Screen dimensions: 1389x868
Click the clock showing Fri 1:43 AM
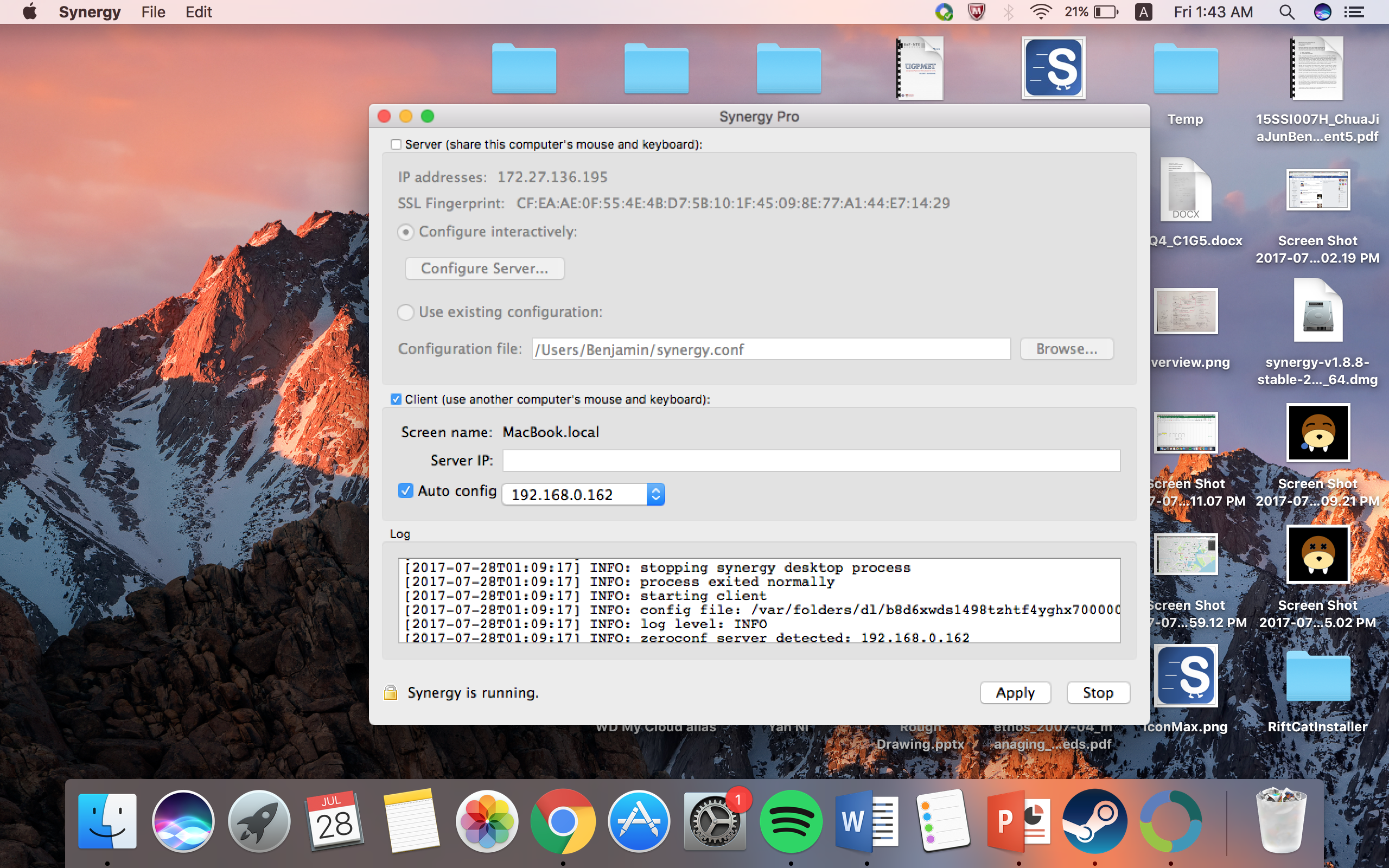(x=1213, y=12)
